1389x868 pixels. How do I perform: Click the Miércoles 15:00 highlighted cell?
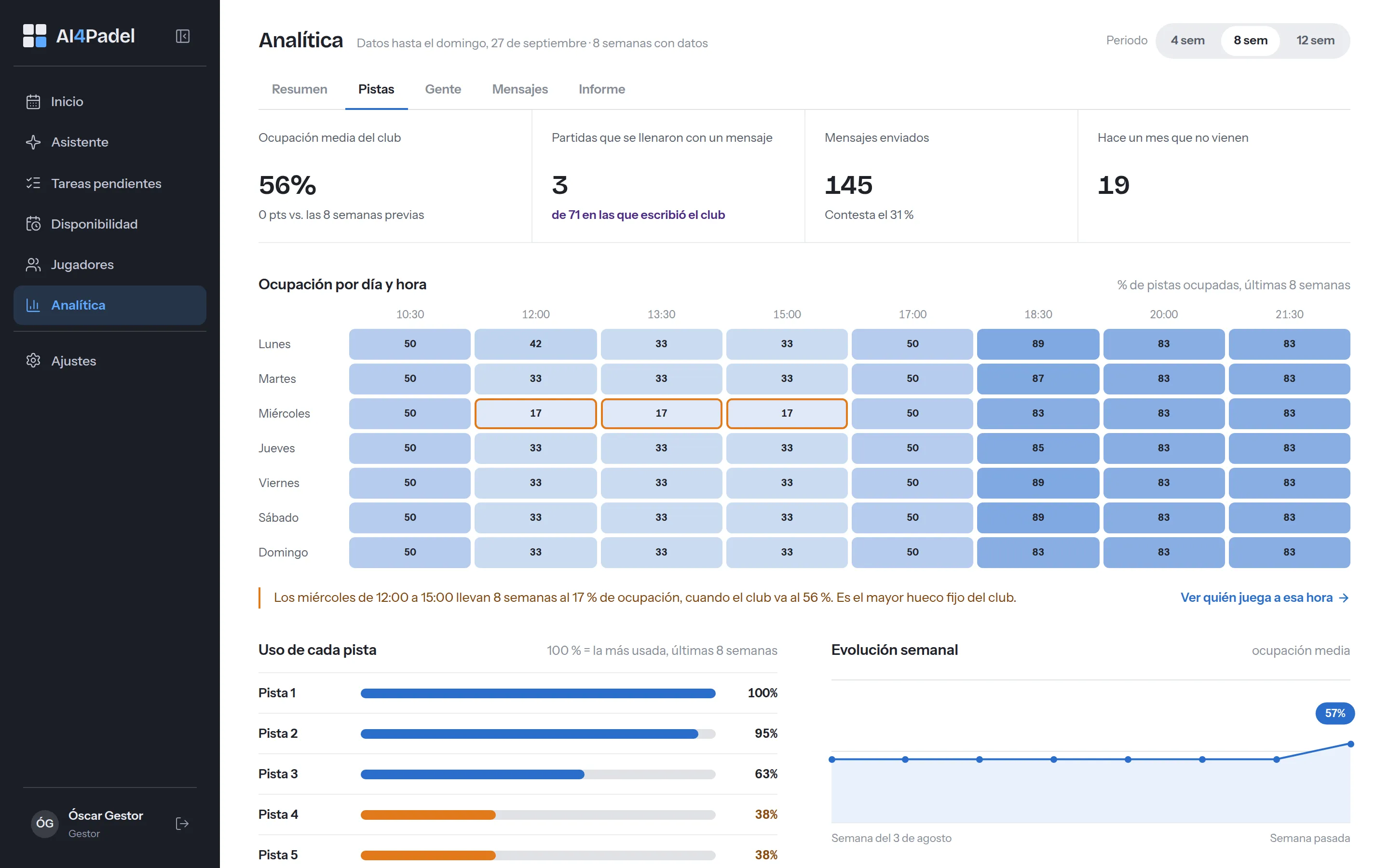[786, 413]
